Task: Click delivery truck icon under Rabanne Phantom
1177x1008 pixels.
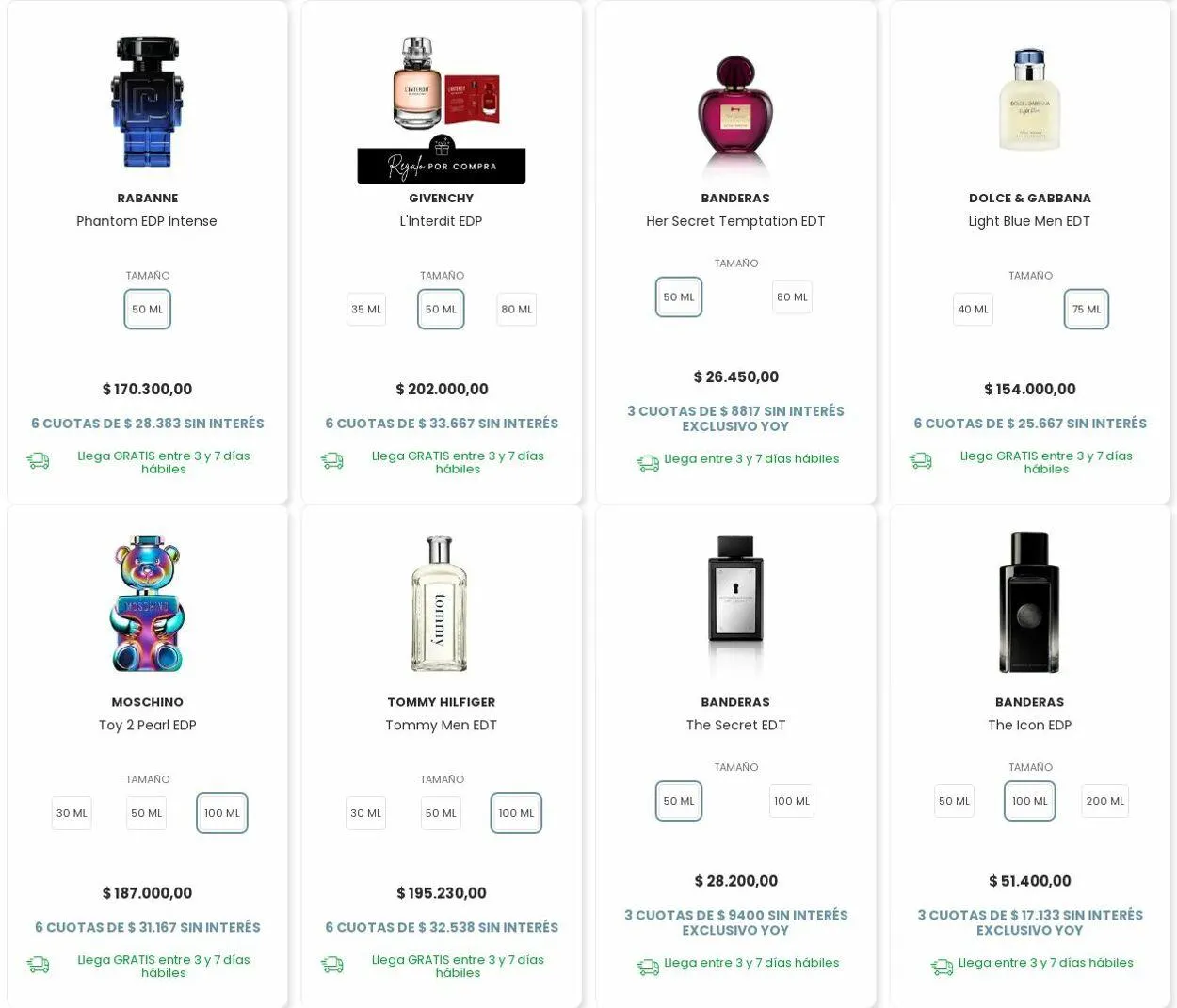Action: [x=38, y=461]
